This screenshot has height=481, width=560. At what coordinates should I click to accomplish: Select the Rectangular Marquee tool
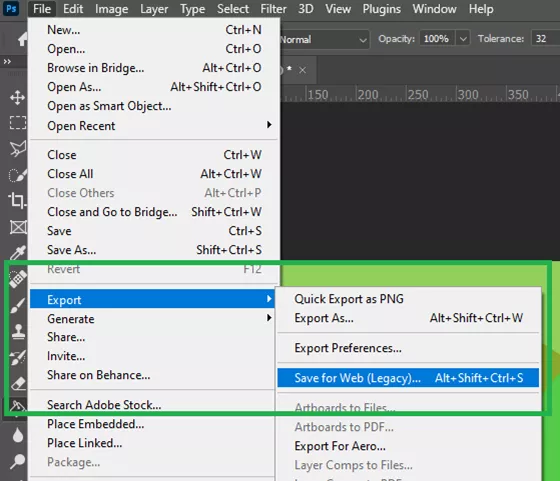pos(17,122)
